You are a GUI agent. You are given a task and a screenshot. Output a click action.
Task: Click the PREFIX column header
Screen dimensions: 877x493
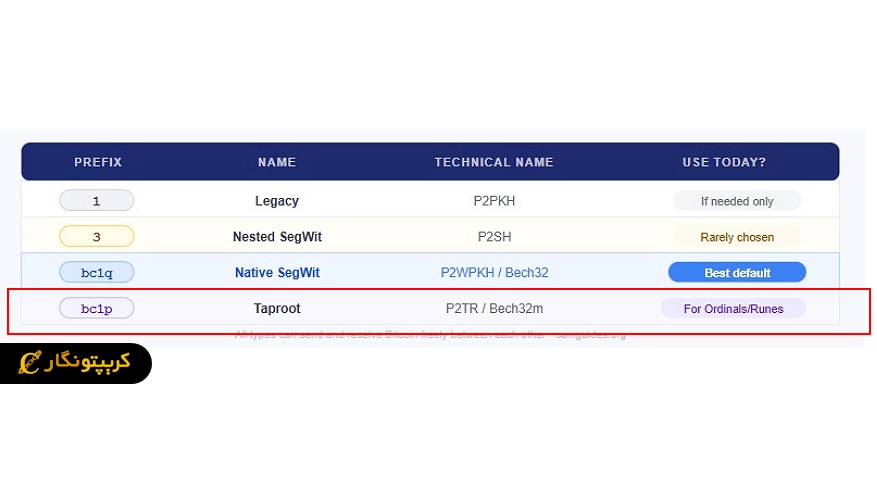(98, 162)
